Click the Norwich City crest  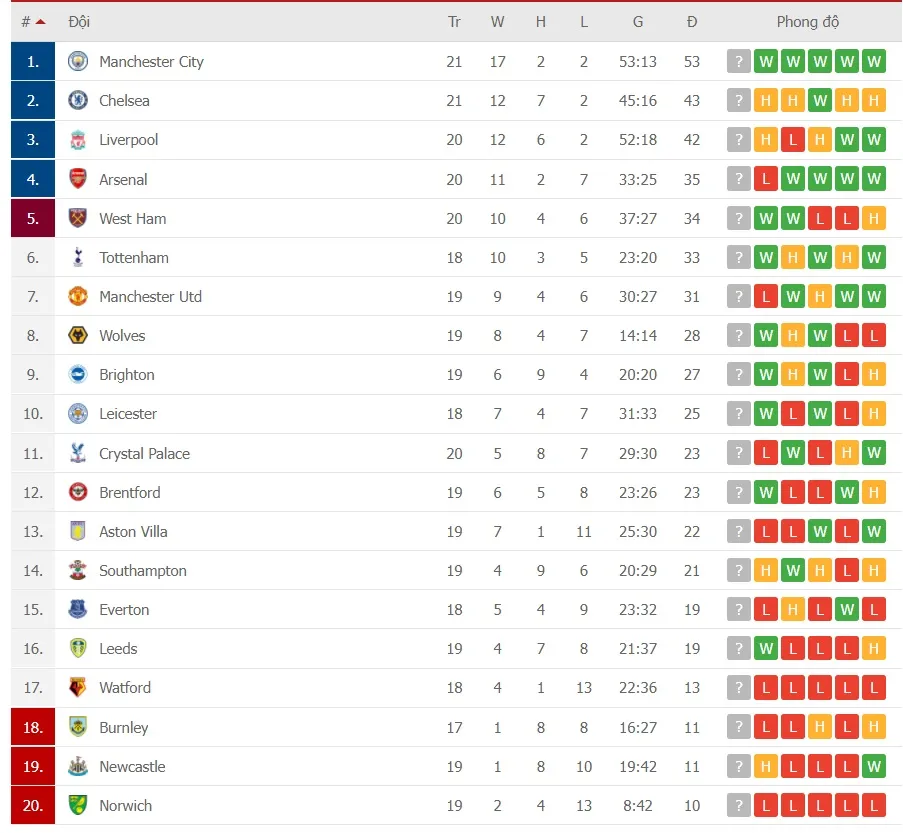[77, 805]
